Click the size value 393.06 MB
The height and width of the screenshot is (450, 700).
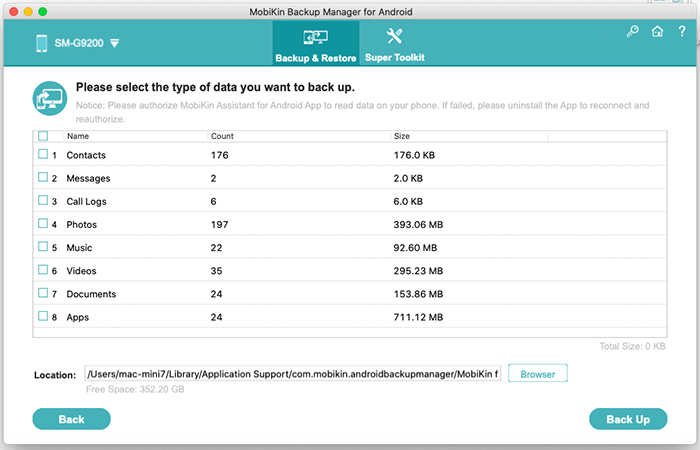418,225
